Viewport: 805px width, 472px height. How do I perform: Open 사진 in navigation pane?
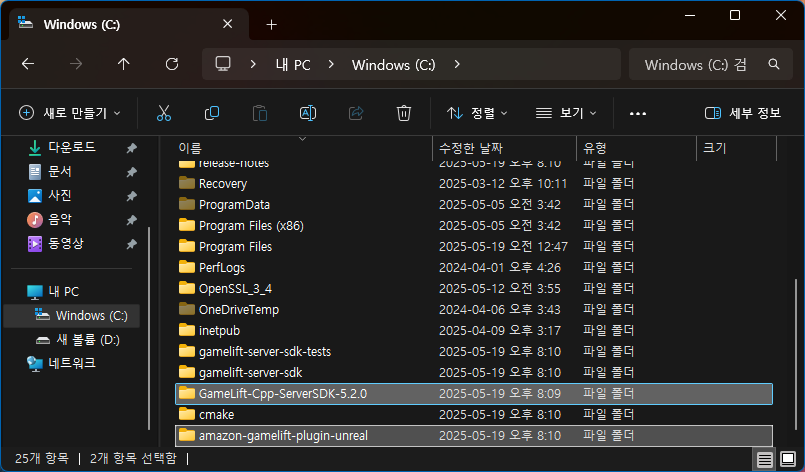(x=60, y=195)
